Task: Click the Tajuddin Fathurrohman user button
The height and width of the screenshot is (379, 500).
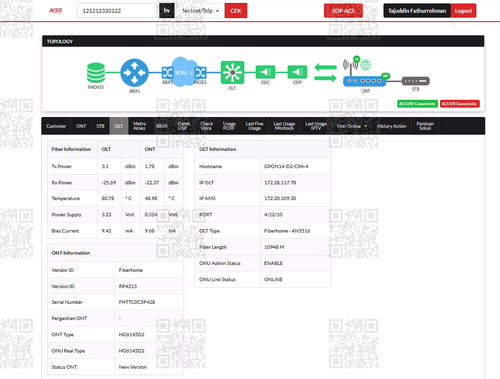Action: coord(417,11)
